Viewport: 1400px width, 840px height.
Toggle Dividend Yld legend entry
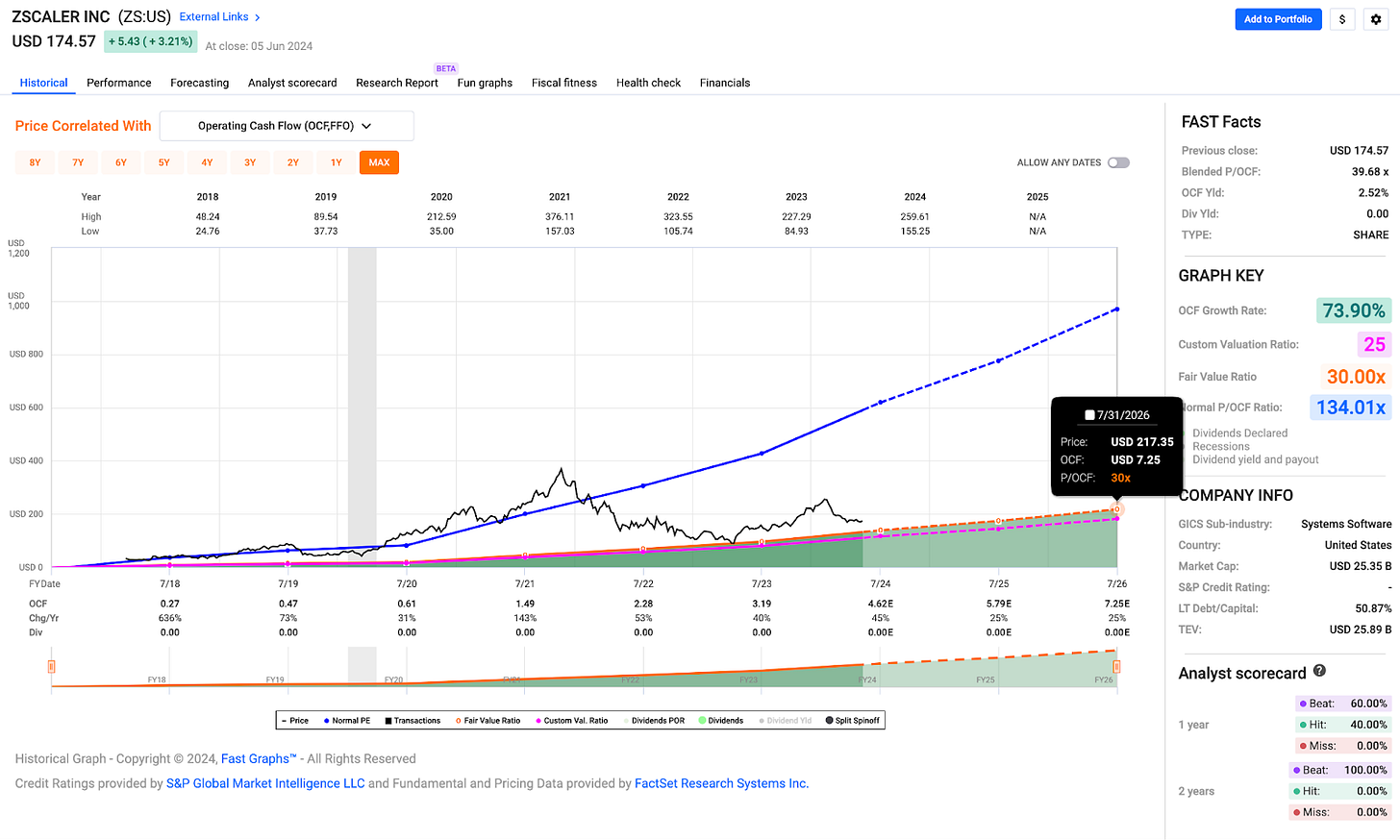pyautogui.click(x=786, y=720)
